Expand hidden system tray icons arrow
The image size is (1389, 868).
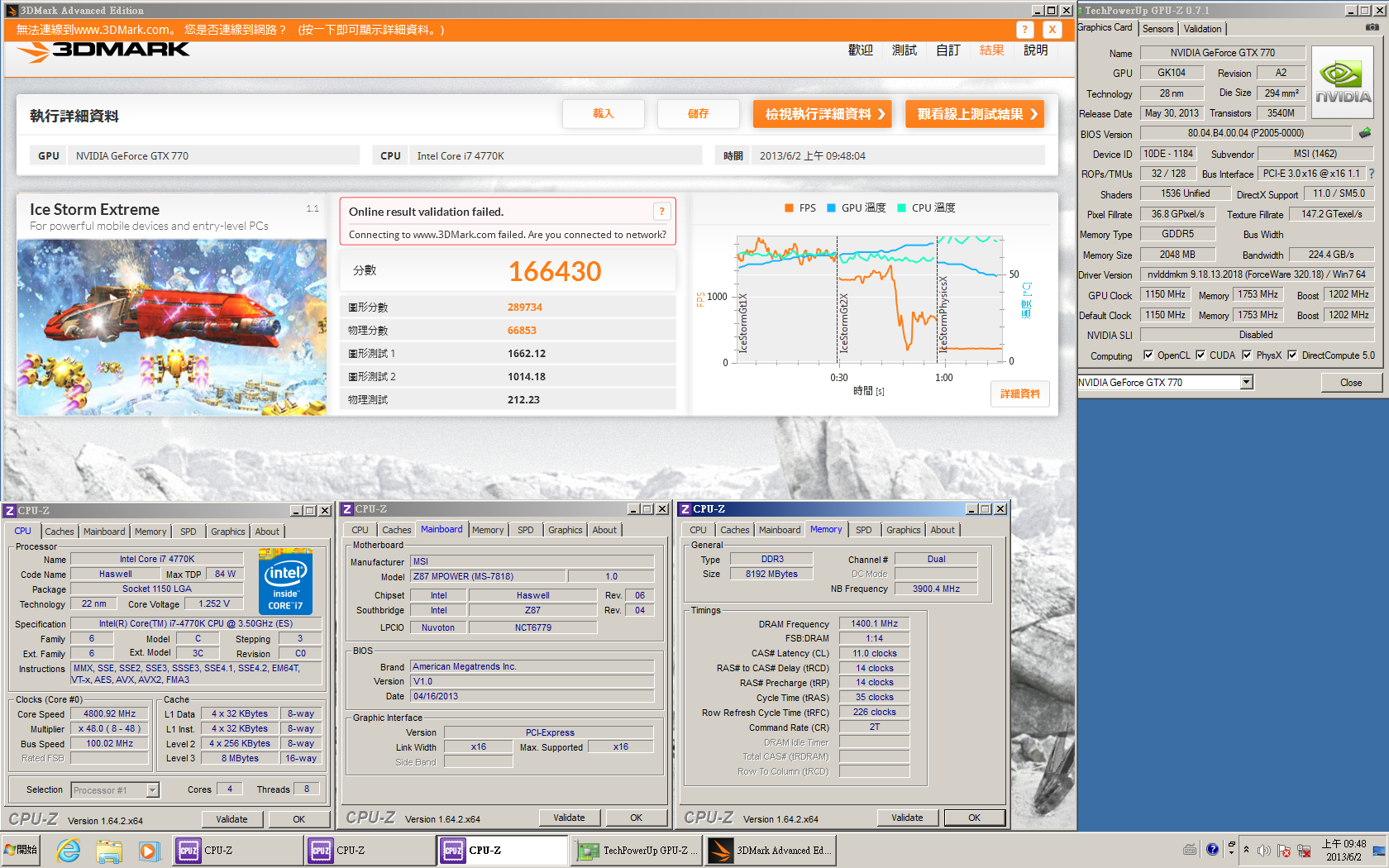pyautogui.click(x=1246, y=850)
